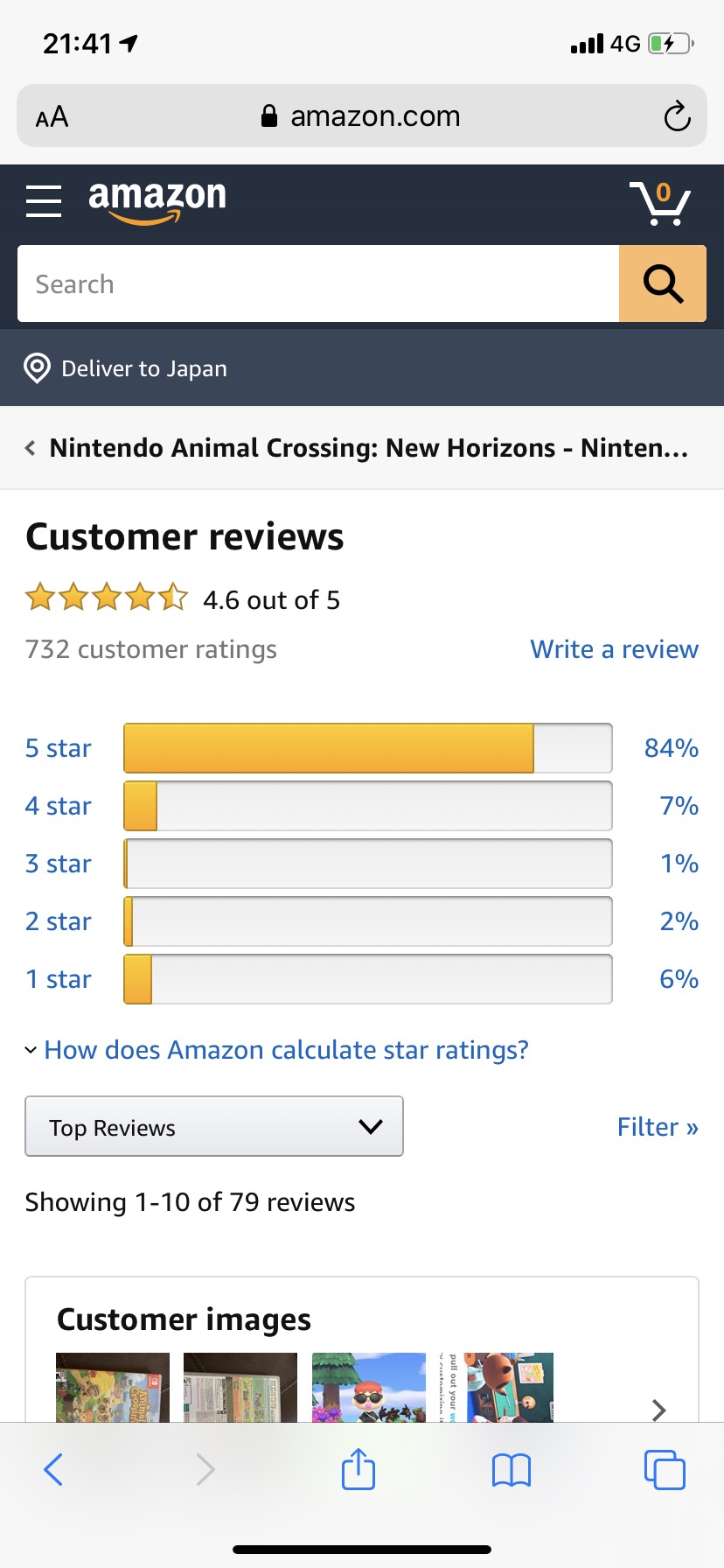
Task: Show open tabs in Safari
Action: [x=665, y=1470]
